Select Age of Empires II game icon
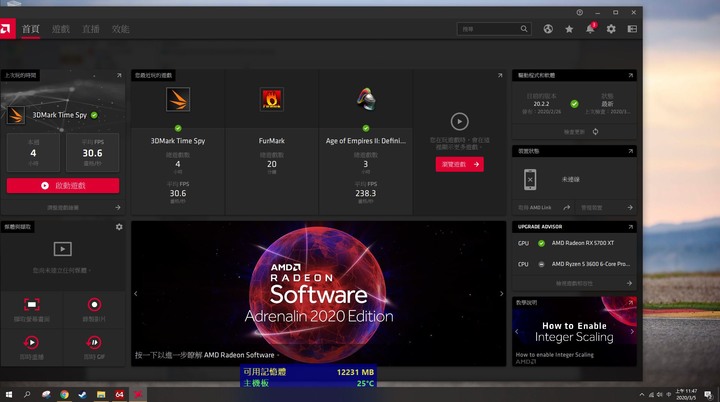 pos(366,99)
